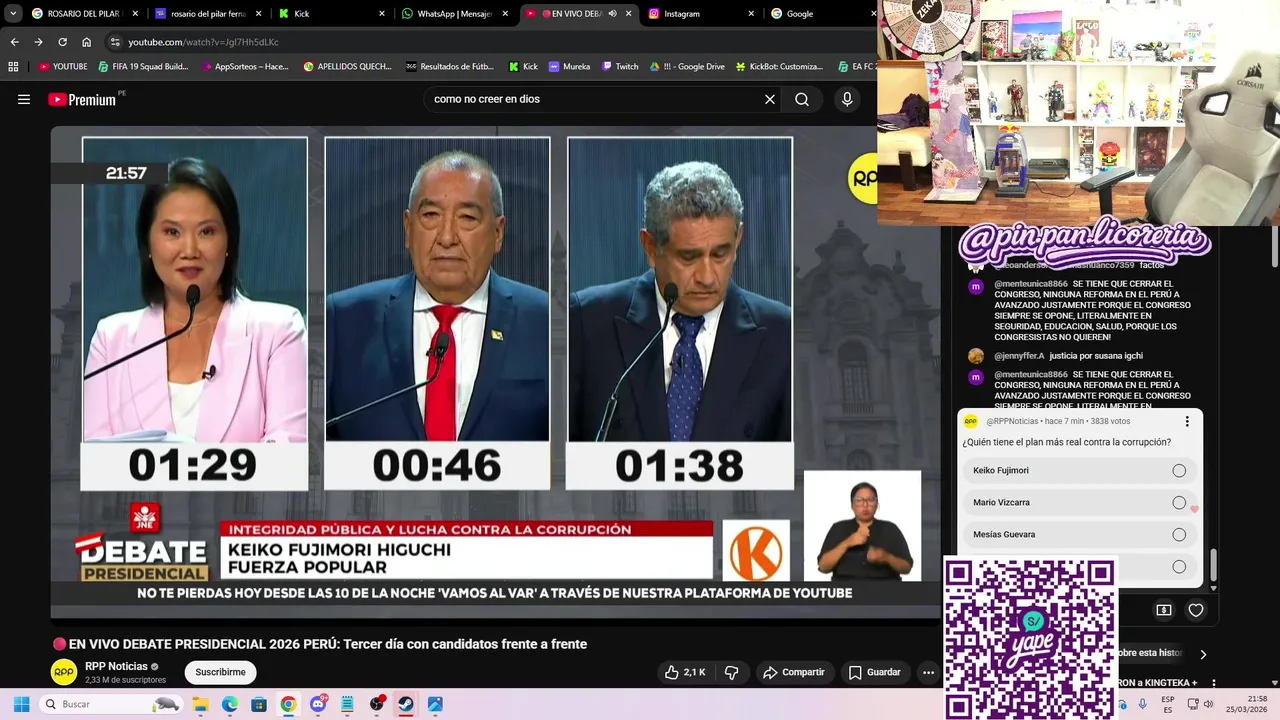
Task: Open the Twitch bookmark
Action: coord(620,67)
